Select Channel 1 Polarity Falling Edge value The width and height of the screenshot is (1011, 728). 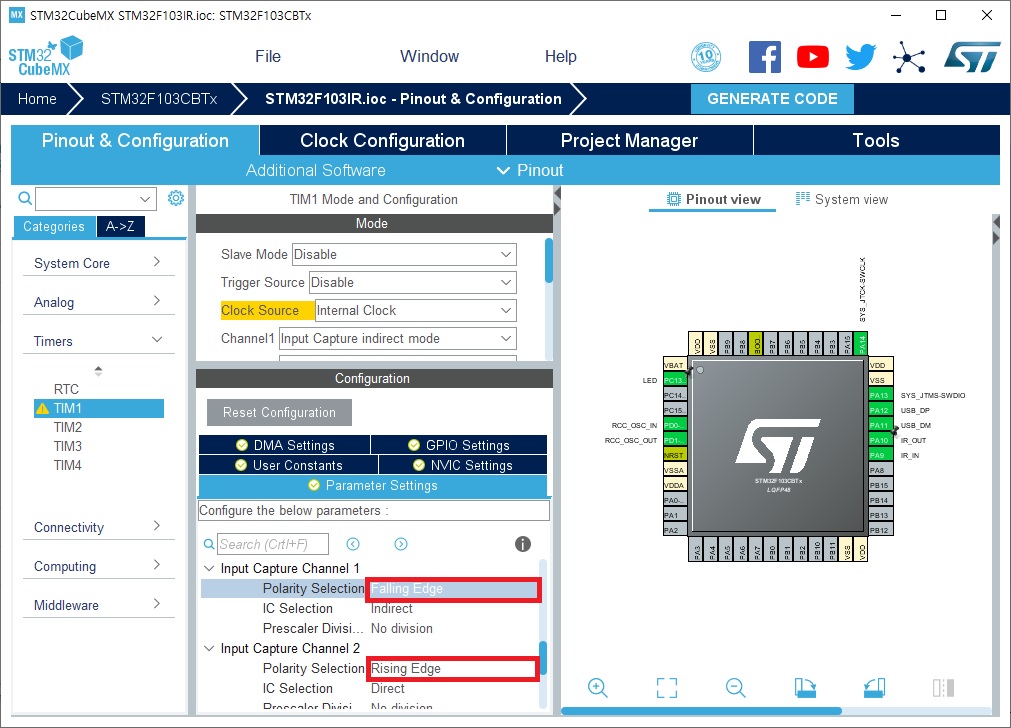(x=453, y=589)
